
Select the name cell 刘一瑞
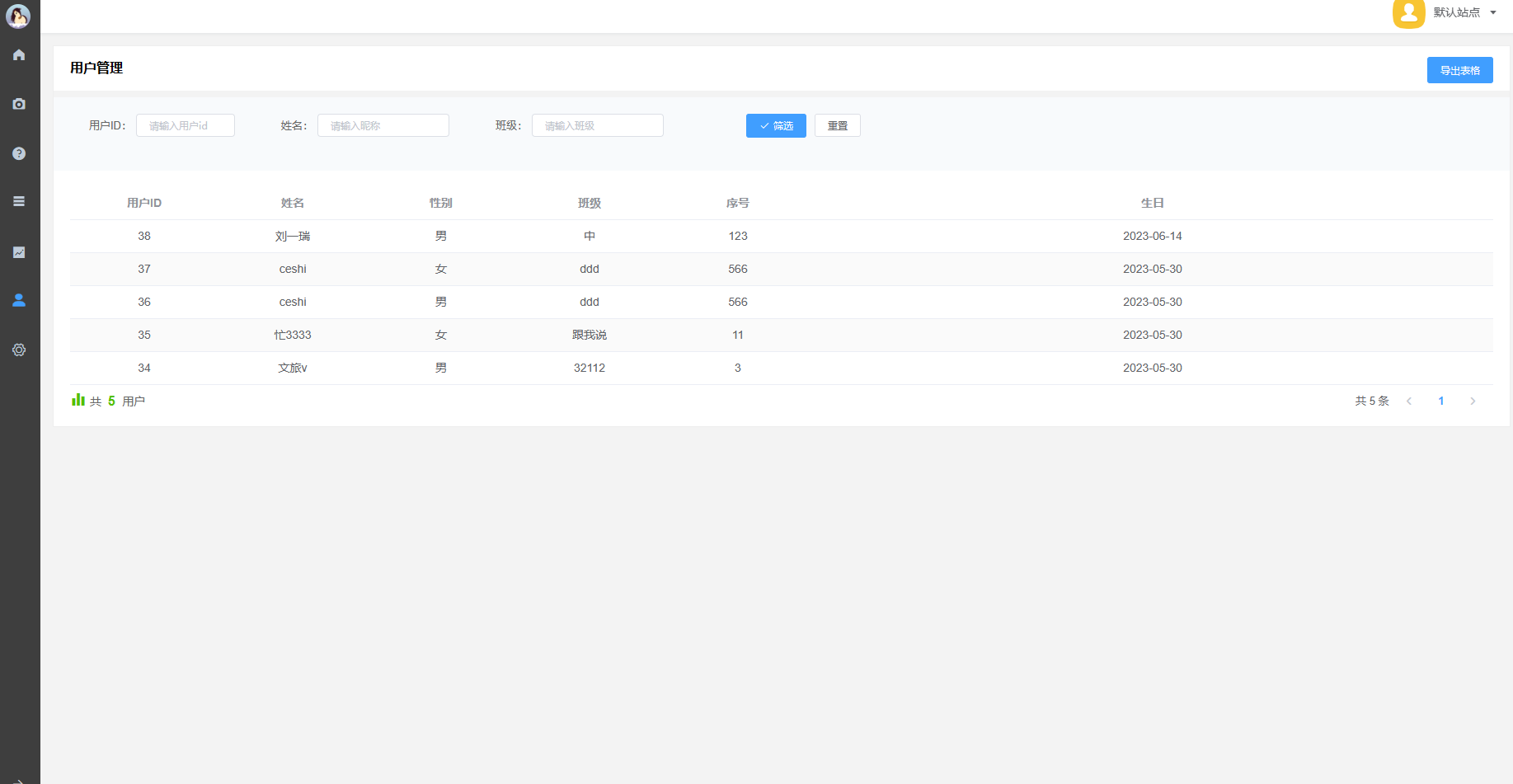[293, 236]
